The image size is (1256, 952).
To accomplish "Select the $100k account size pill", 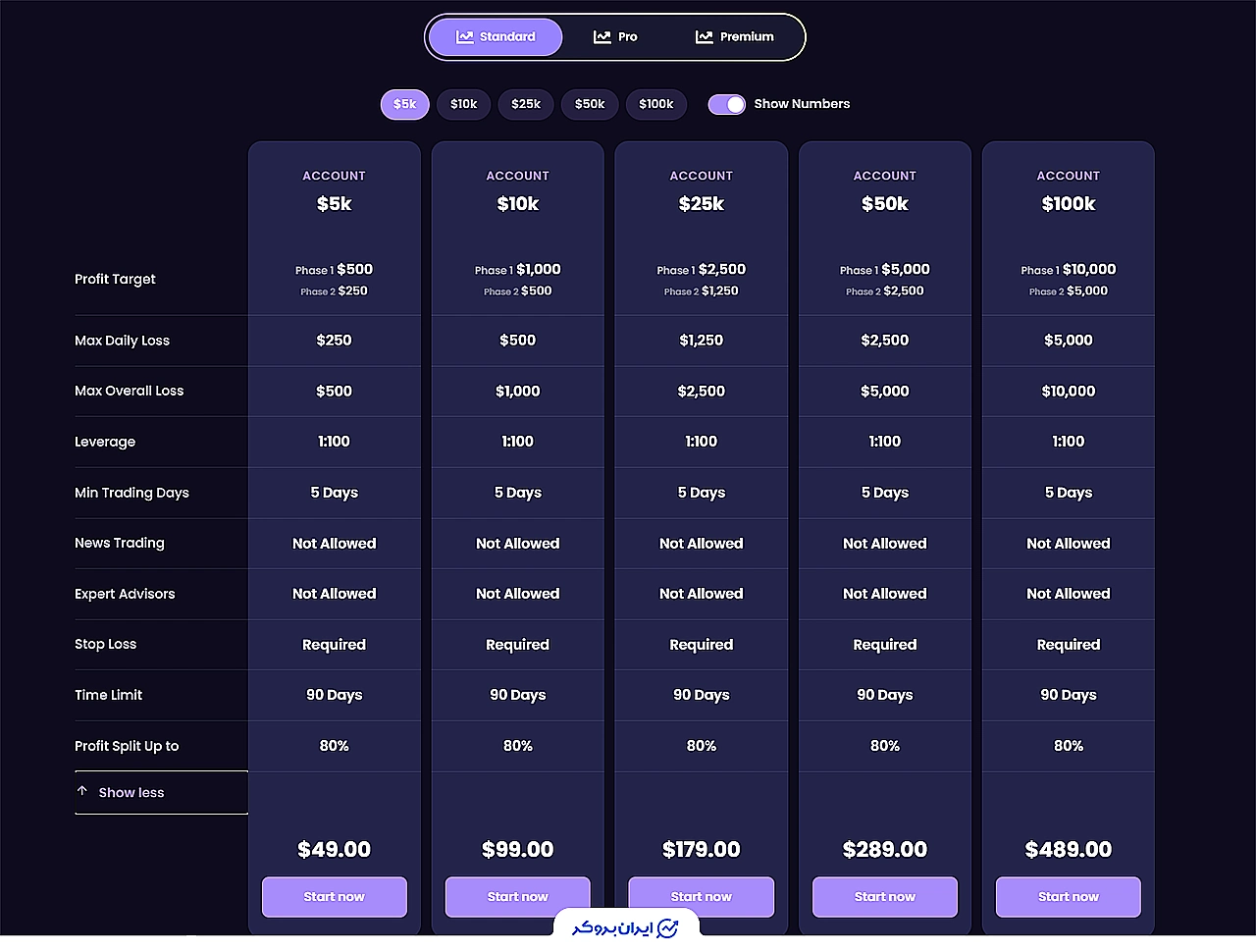I will pyautogui.click(x=656, y=104).
